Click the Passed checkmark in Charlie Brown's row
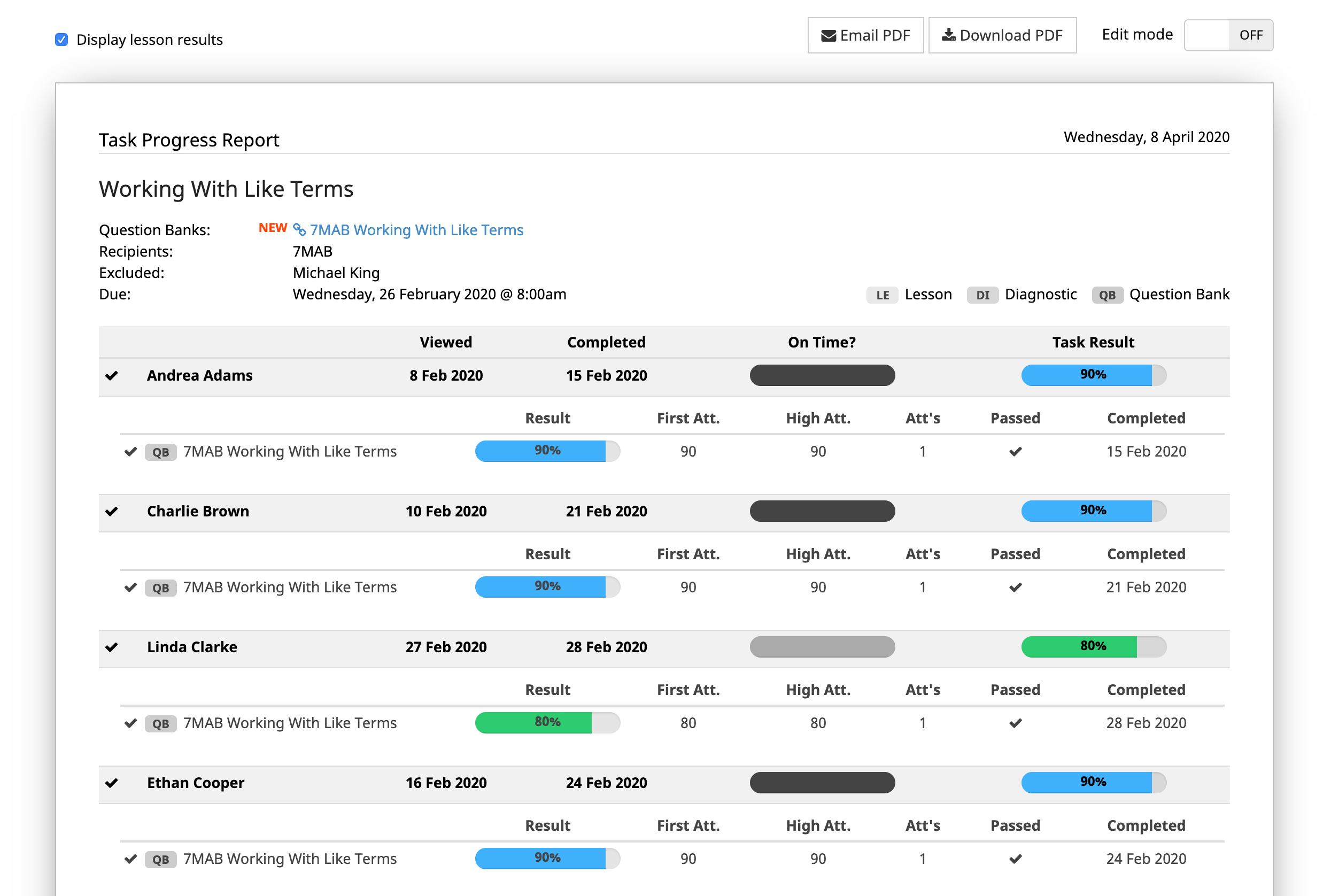 pos(1015,588)
